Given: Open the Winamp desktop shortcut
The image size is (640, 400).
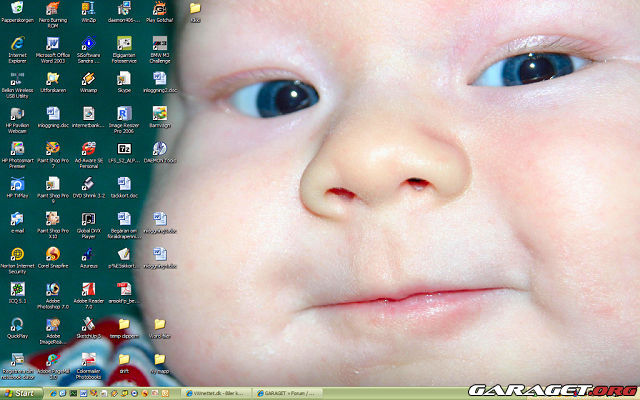Looking at the screenshot, I should coord(88,79).
